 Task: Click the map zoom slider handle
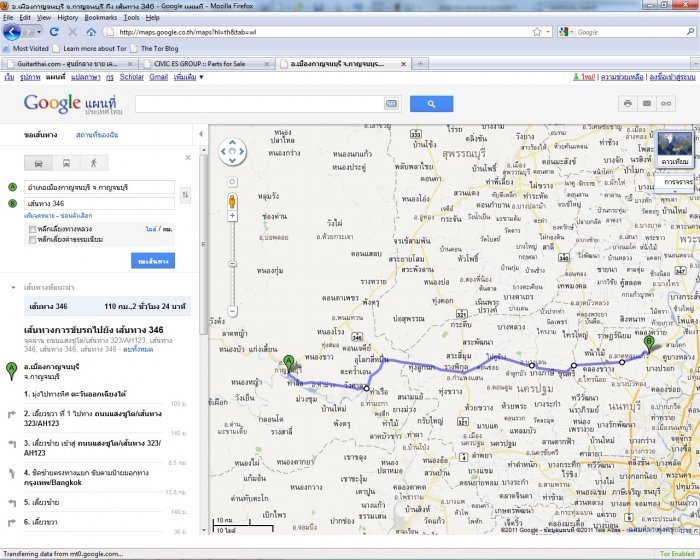click(232, 264)
